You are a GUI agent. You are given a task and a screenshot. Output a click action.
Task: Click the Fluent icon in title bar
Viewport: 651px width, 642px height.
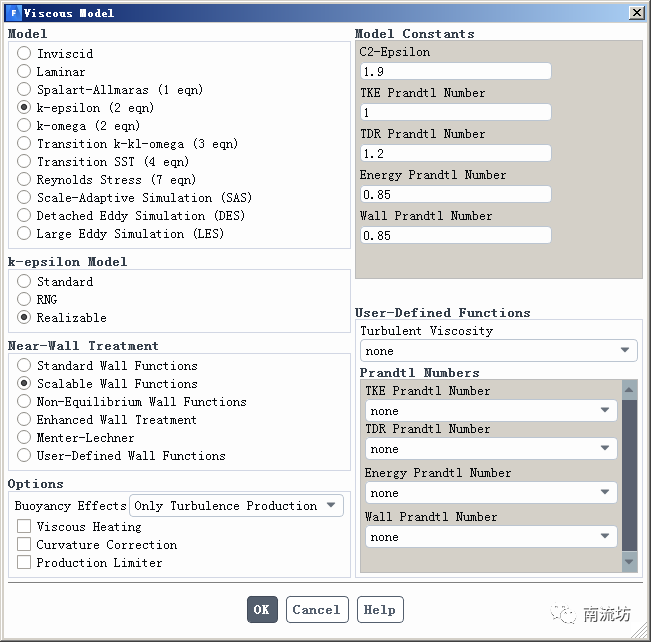14,13
